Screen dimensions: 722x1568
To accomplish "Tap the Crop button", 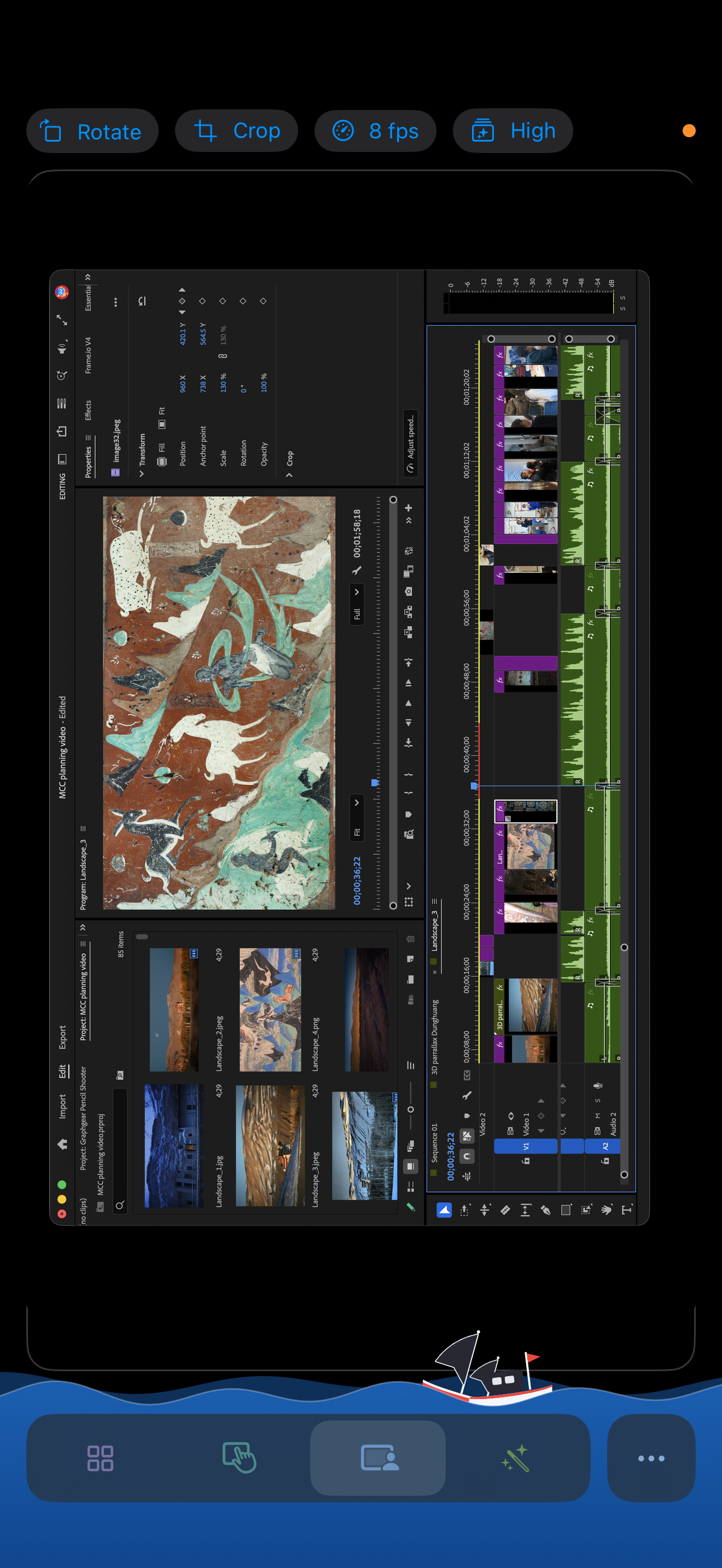I will pyautogui.click(x=236, y=131).
